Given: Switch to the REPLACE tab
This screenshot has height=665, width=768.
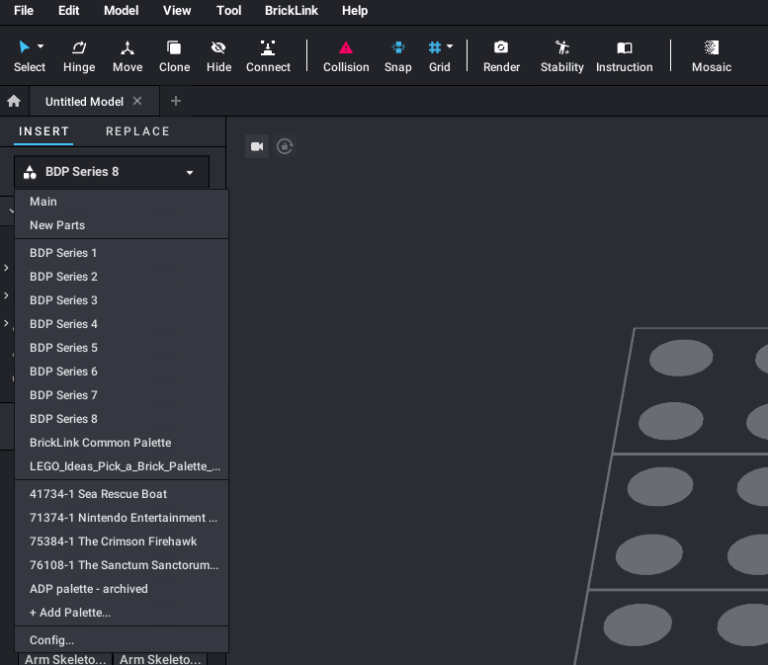Looking at the screenshot, I should click(138, 132).
